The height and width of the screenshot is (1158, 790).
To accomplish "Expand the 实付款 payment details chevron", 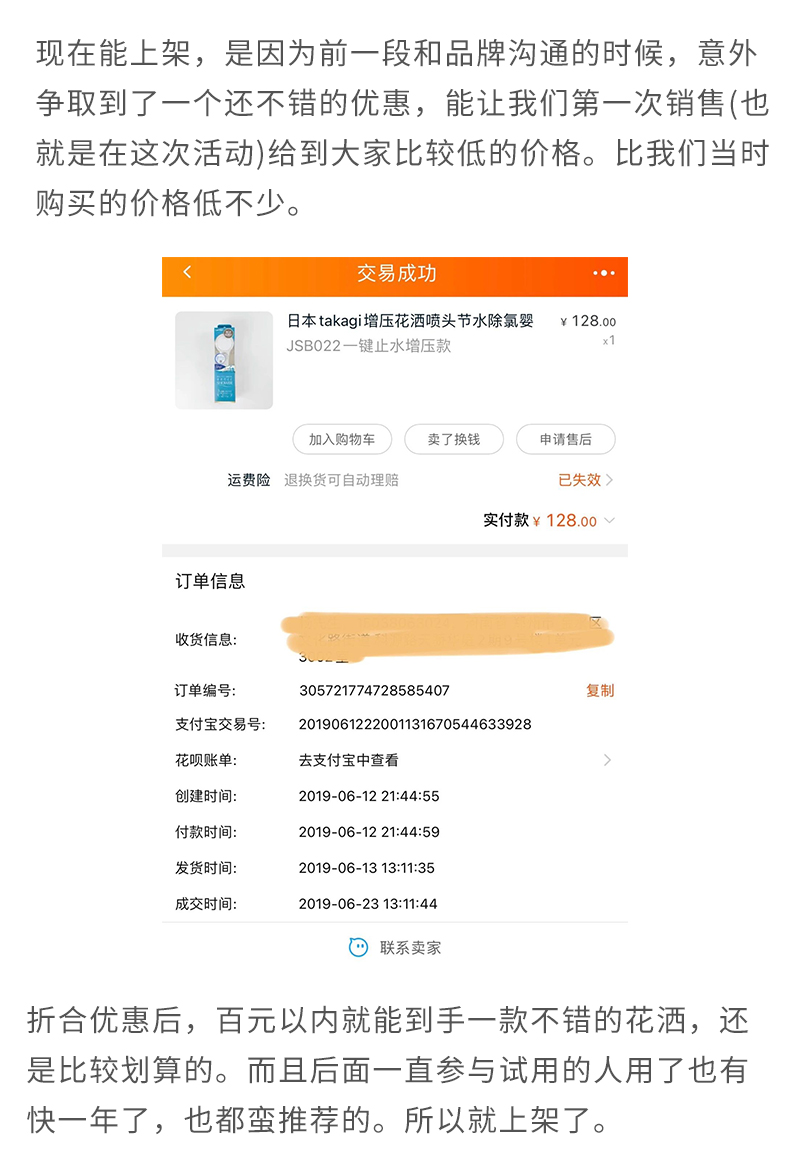I will [x=610, y=520].
